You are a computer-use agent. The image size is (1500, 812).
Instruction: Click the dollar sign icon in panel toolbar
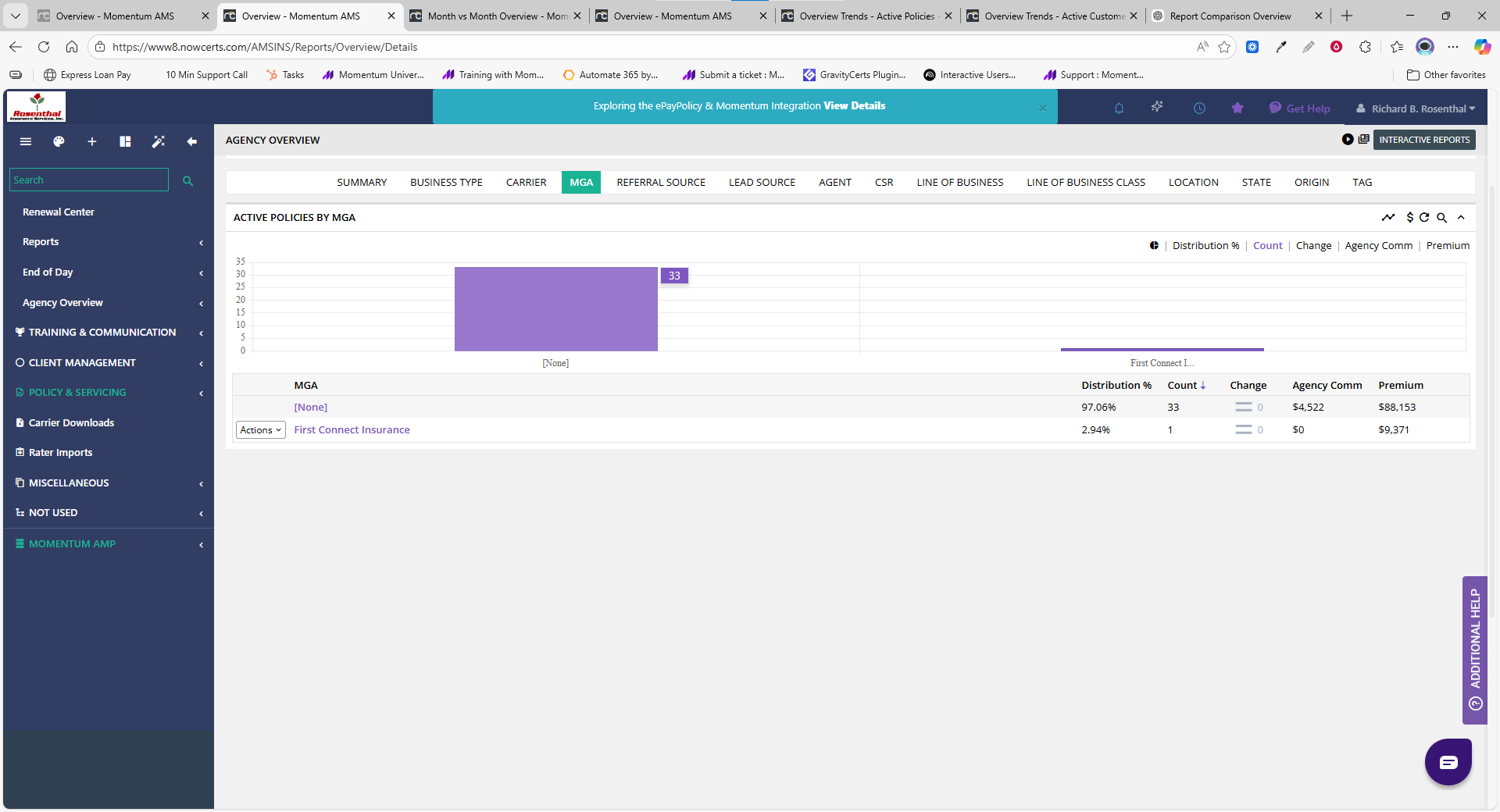(1409, 218)
